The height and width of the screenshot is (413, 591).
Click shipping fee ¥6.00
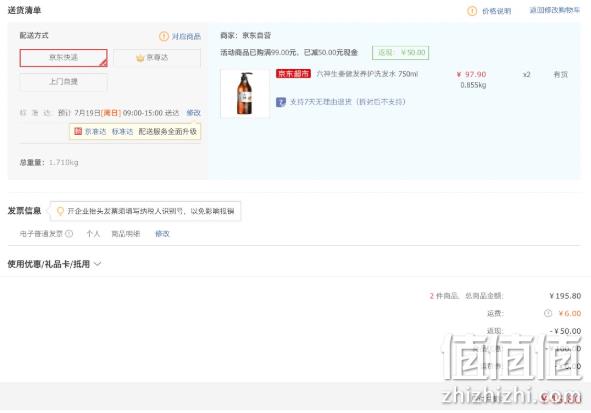[570, 313]
